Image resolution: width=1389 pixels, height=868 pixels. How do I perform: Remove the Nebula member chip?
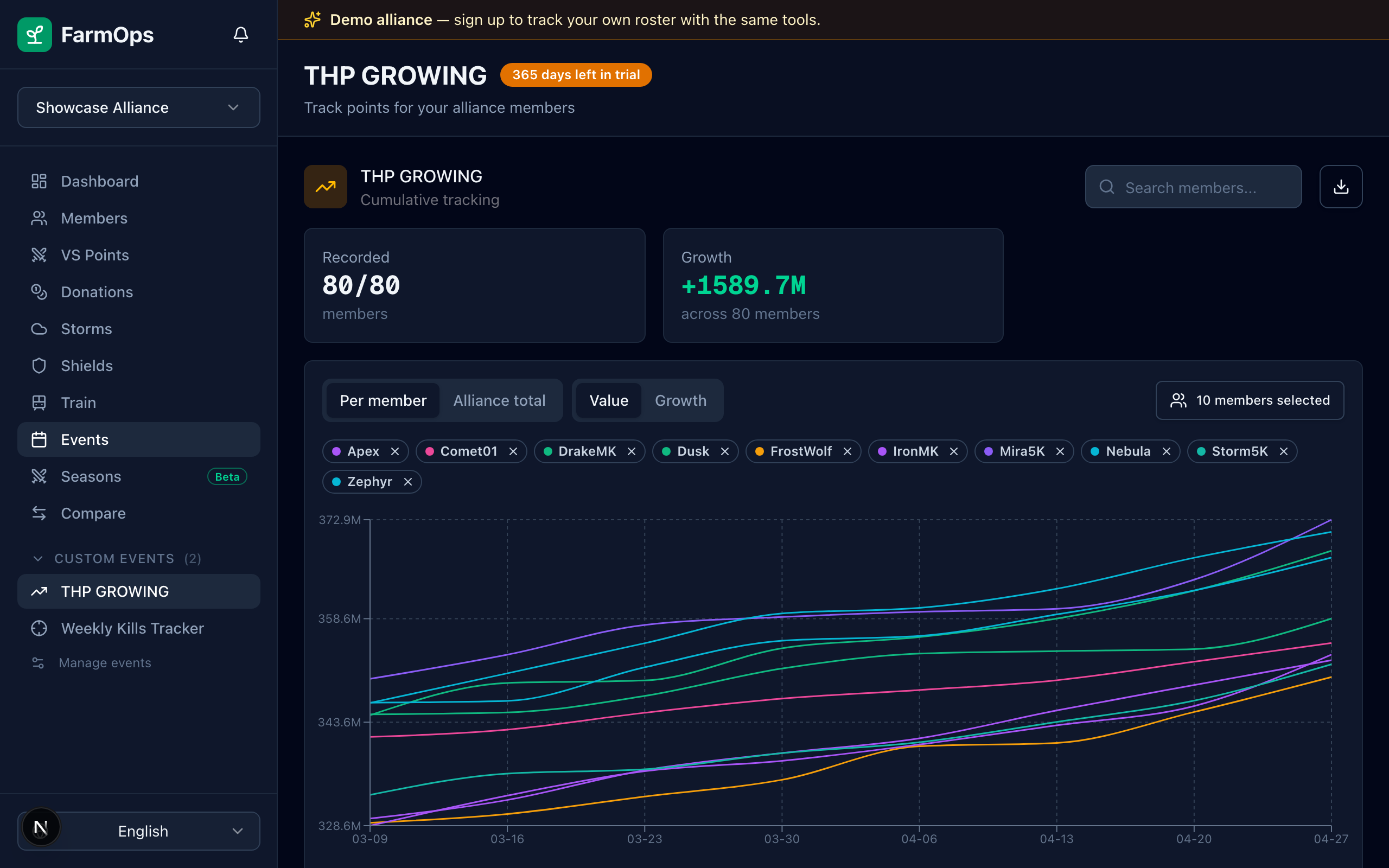(1167, 451)
